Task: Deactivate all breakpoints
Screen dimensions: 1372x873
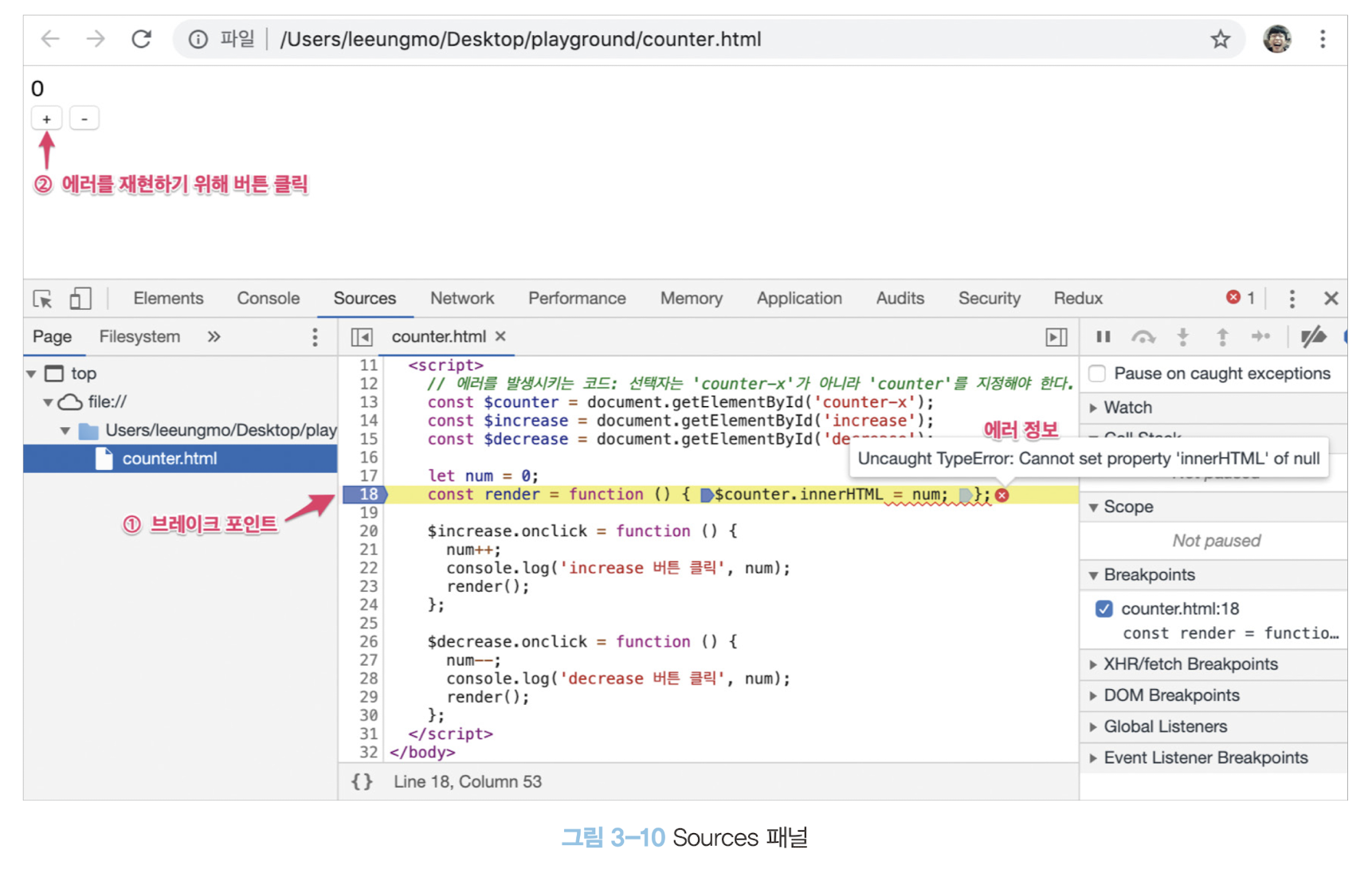Action: 1313,337
